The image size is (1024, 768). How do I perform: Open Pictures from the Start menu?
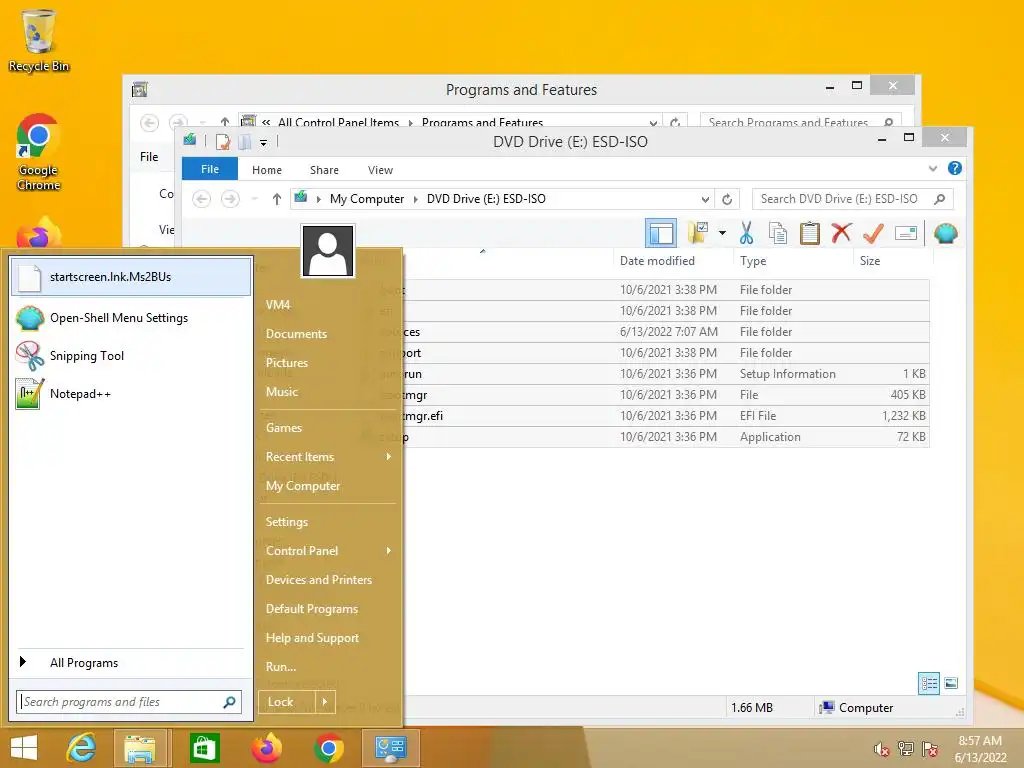click(x=287, y=362)
